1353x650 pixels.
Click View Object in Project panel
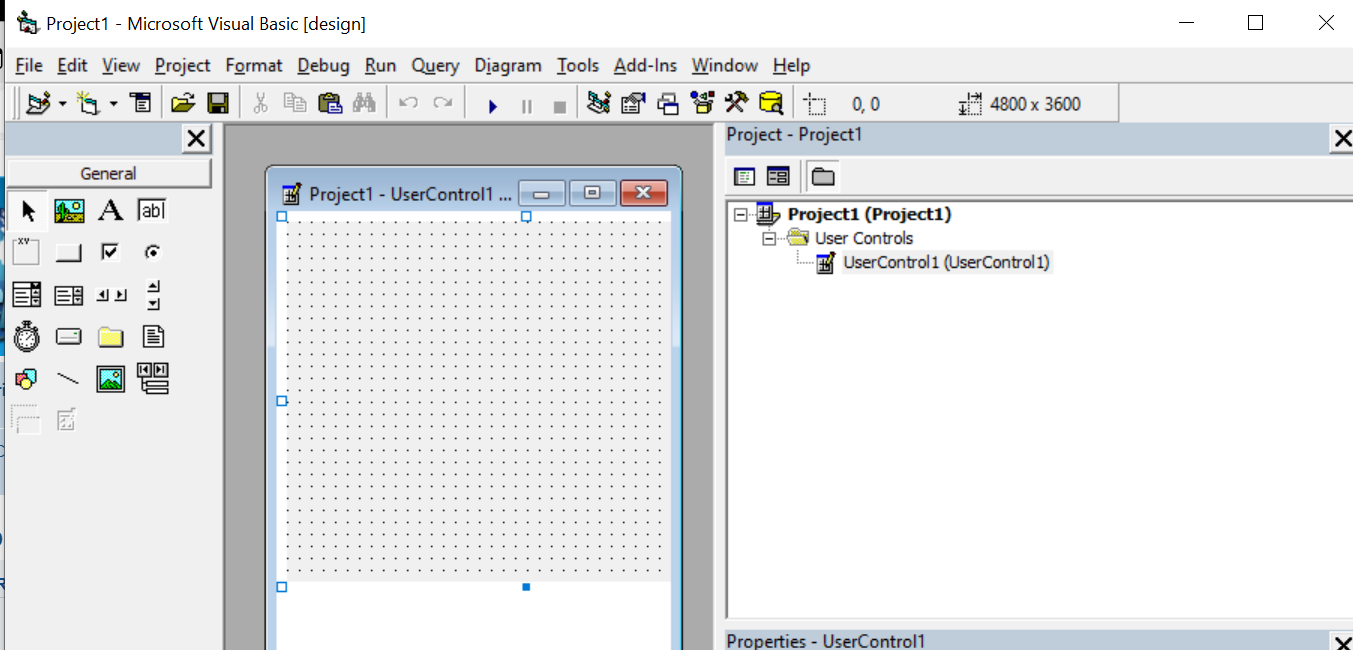(778, 177)
